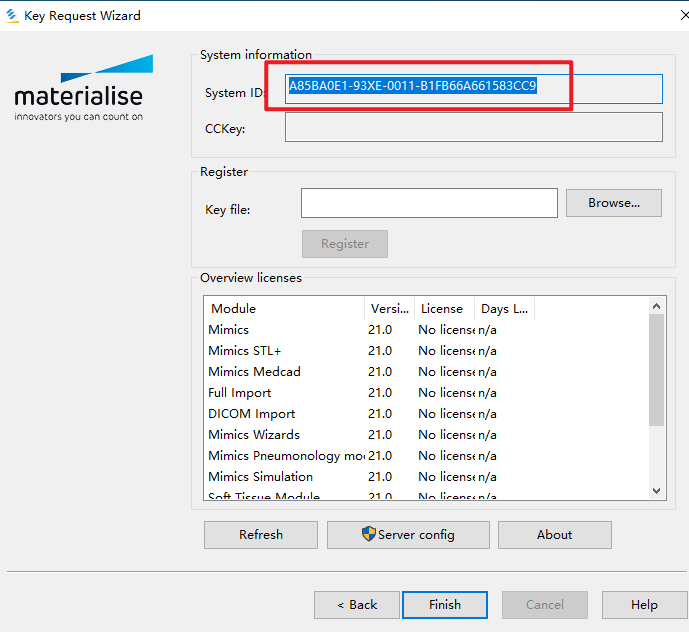This screenshot has width=689, height=632.
Task: Click the Finish button
Action: [444, 605]
